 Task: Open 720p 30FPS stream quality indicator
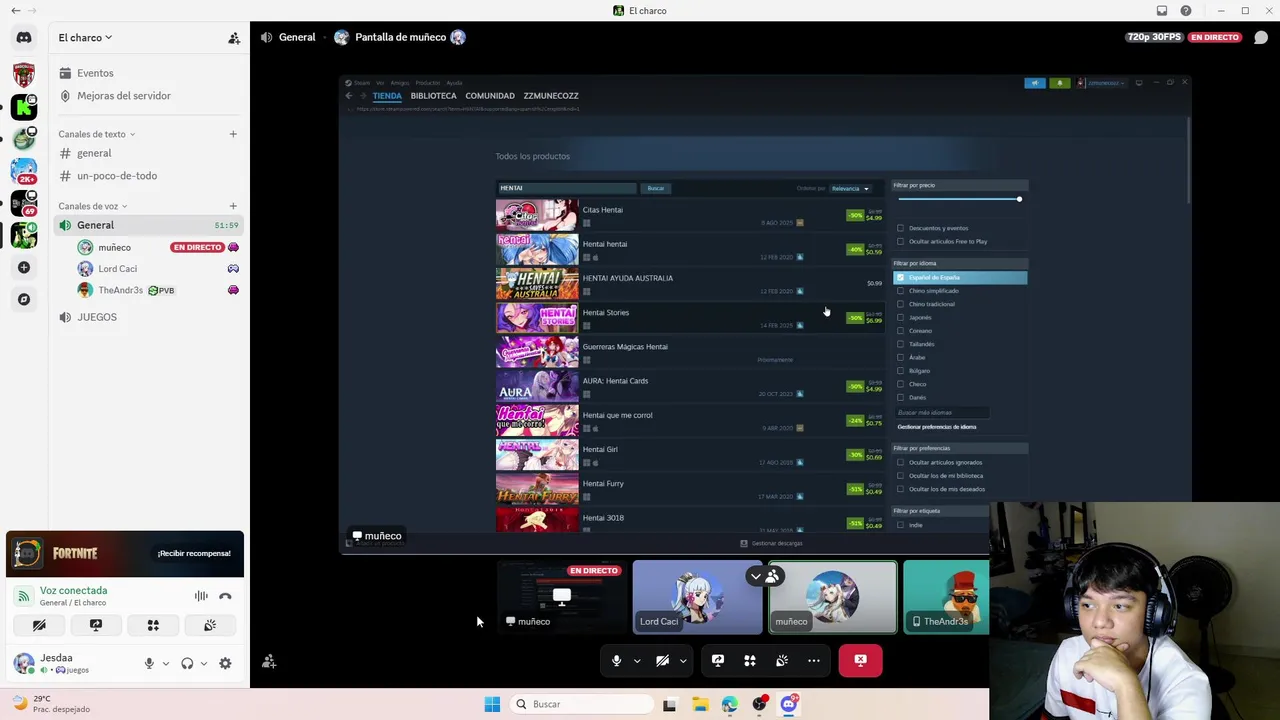point(1155,37)
